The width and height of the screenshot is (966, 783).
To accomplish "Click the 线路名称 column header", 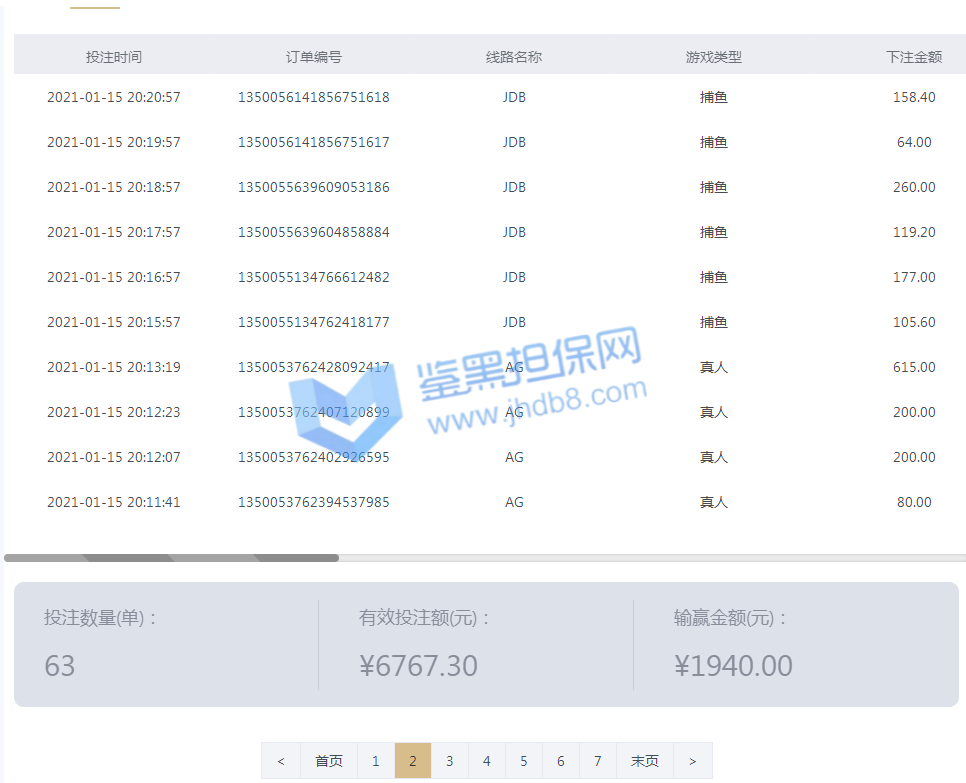I will pyautogui.click(x=514, y=57).
